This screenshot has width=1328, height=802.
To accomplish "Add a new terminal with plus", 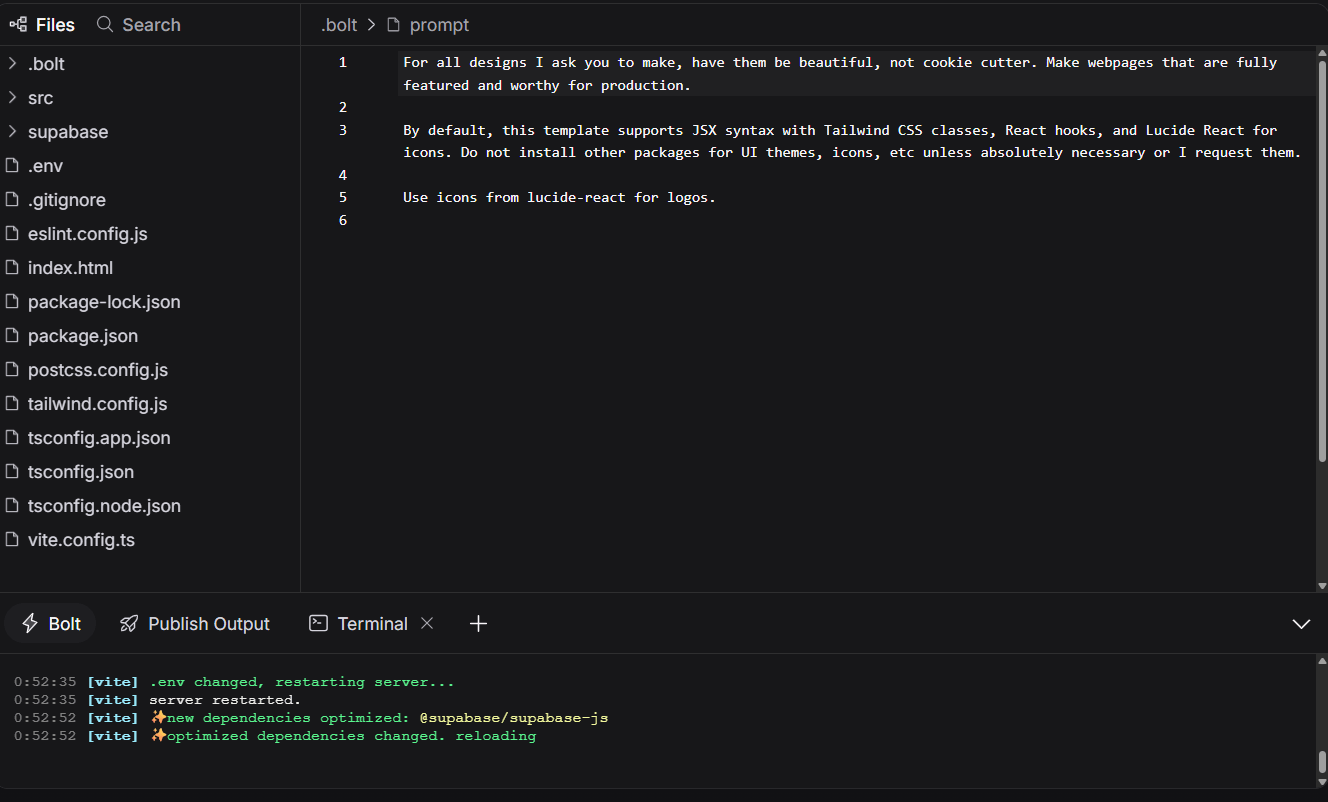I will tap(478, 623).
